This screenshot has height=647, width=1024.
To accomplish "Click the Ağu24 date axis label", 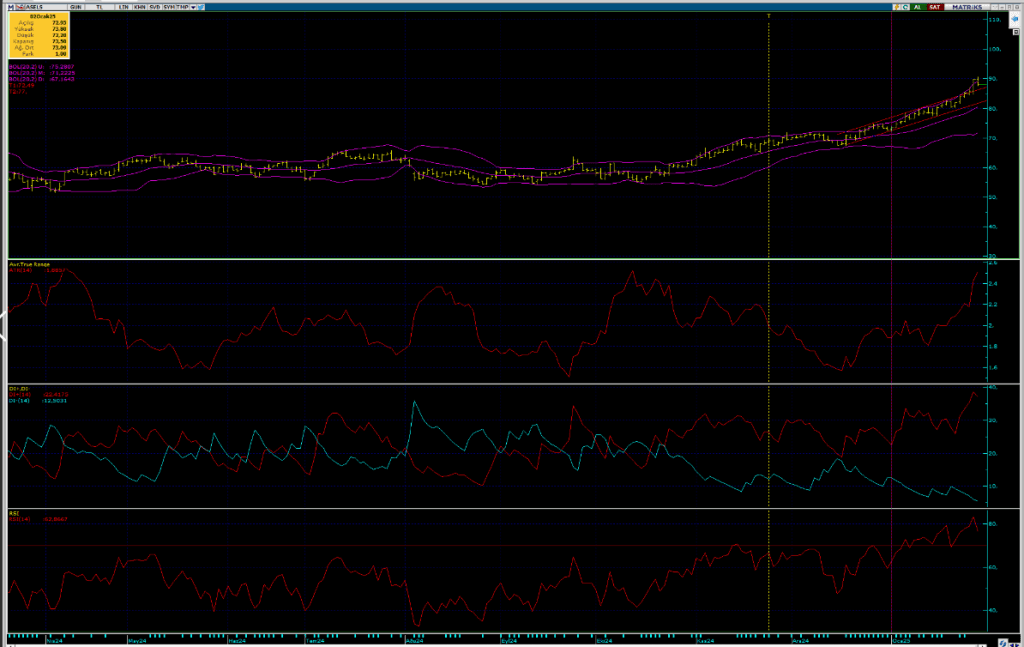I will click(415, 641).
